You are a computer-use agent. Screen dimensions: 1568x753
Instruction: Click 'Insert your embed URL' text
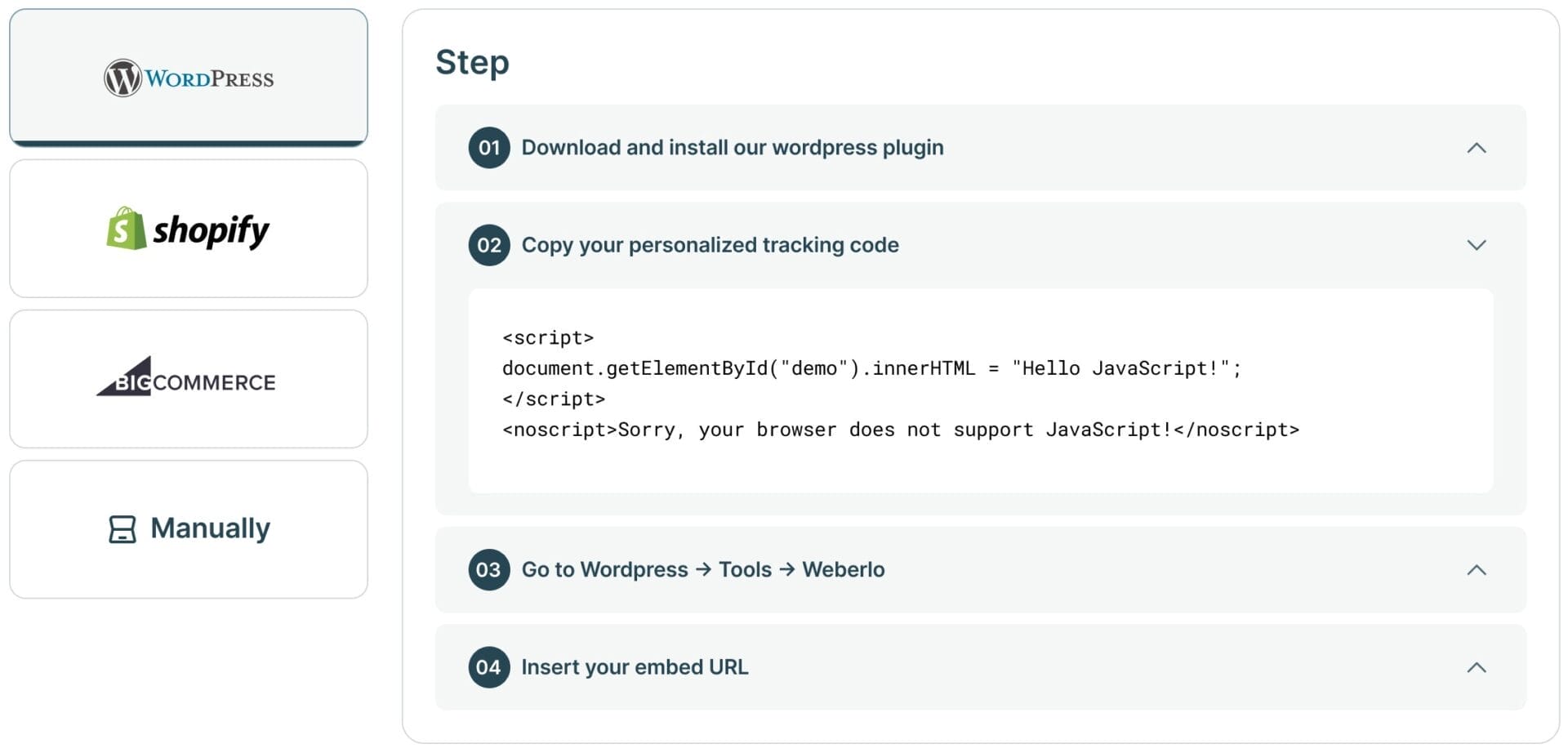point(635,667)
